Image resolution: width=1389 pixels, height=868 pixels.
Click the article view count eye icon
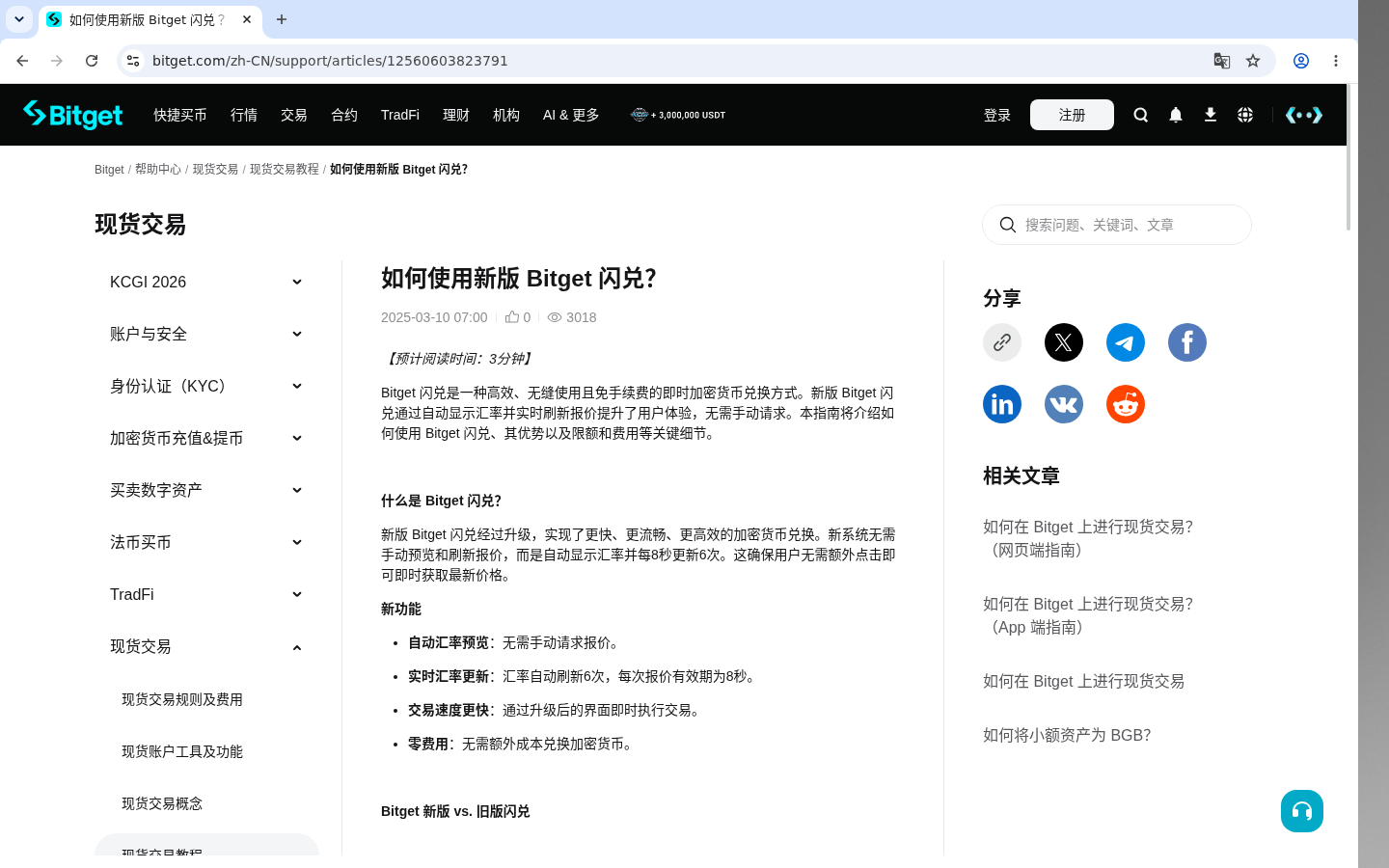pyautogui.click(x=555, y=317)
